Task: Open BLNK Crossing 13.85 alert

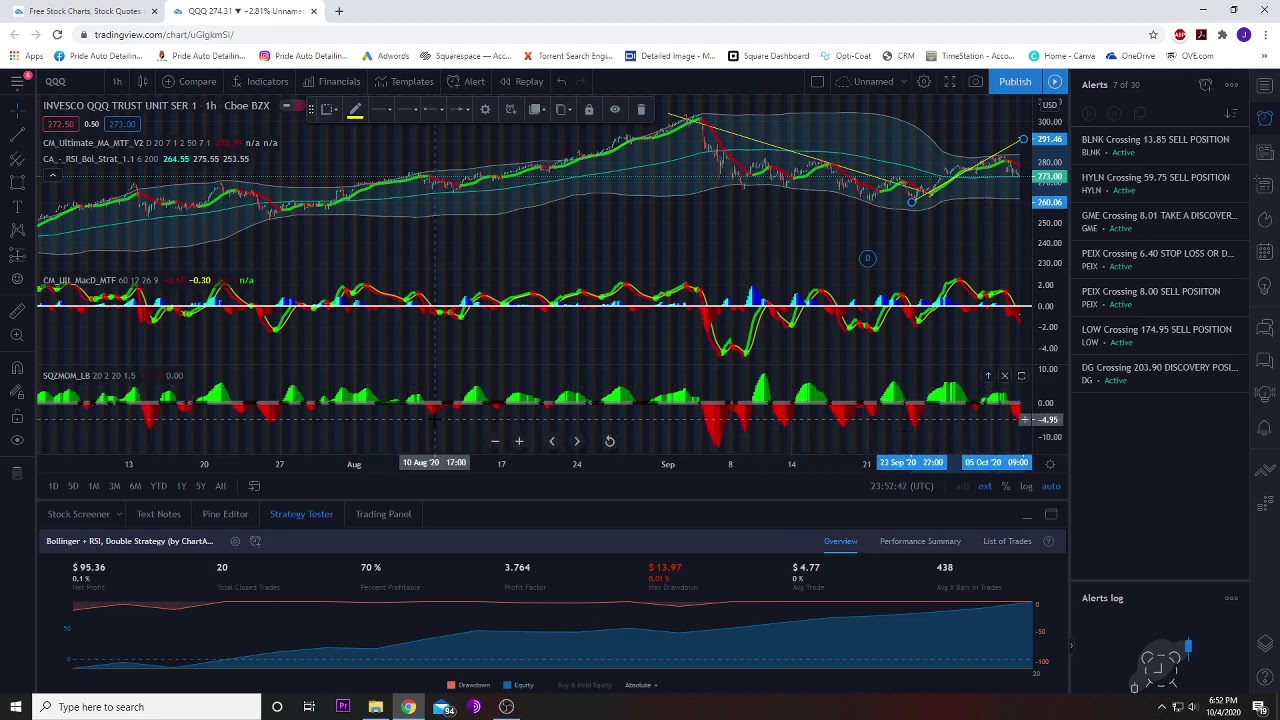Action: [1160, 146]
